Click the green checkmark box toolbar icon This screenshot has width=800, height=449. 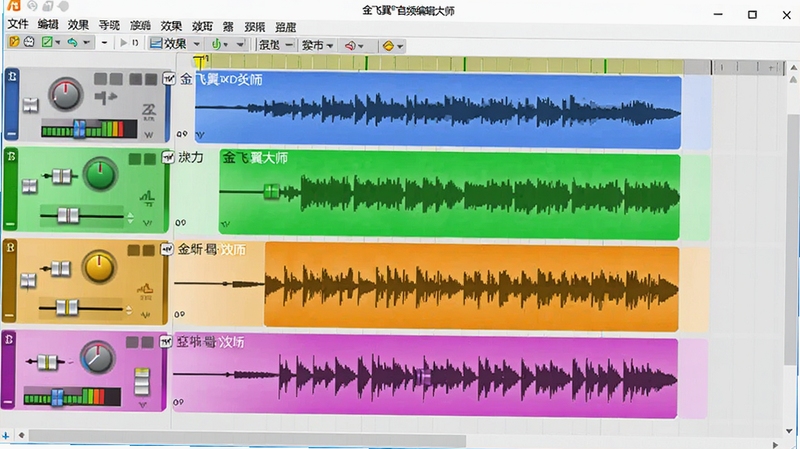coord(47,42)
